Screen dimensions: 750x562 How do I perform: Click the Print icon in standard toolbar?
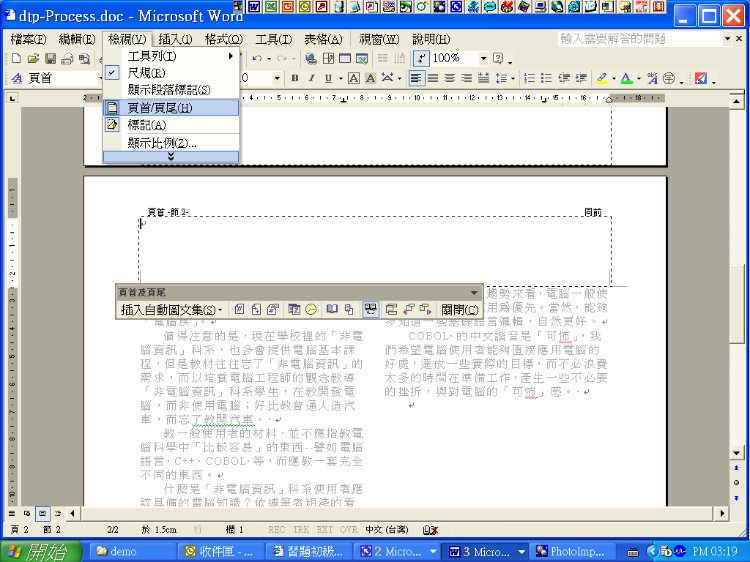(x=67, y=59)
